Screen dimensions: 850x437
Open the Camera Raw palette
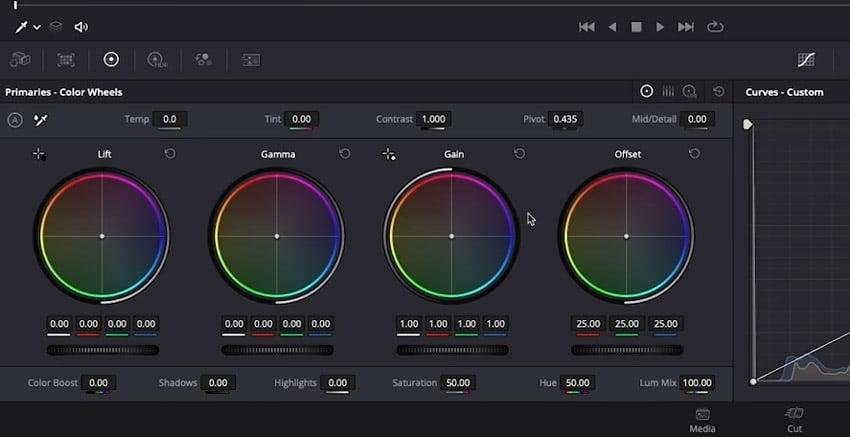20,60
